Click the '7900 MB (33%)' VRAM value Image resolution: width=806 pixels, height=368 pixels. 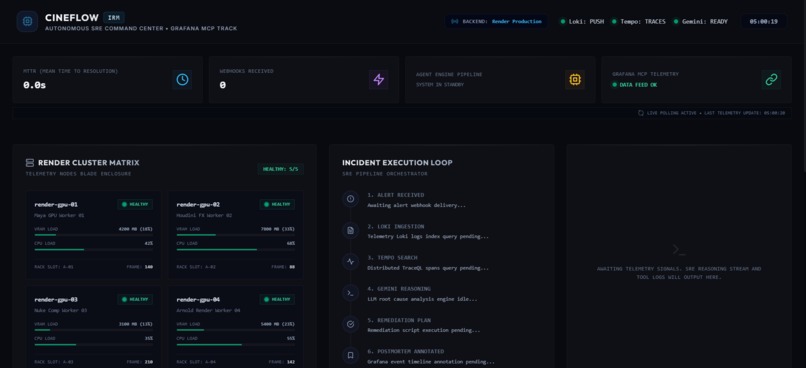(x=278, y=229)
